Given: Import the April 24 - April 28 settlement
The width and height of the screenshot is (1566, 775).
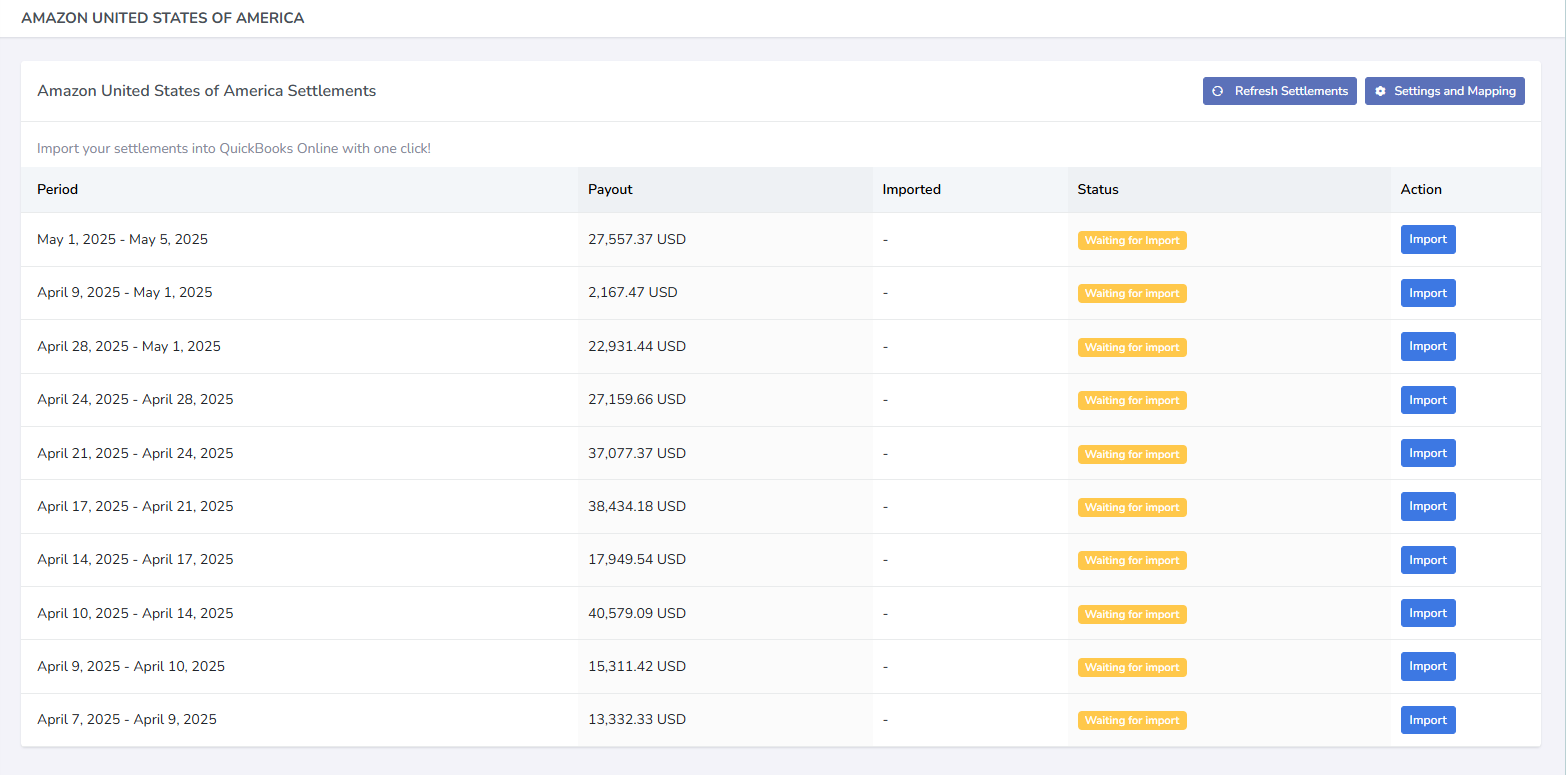Looking at the screenshot, I should click(x=1428, y=400).
